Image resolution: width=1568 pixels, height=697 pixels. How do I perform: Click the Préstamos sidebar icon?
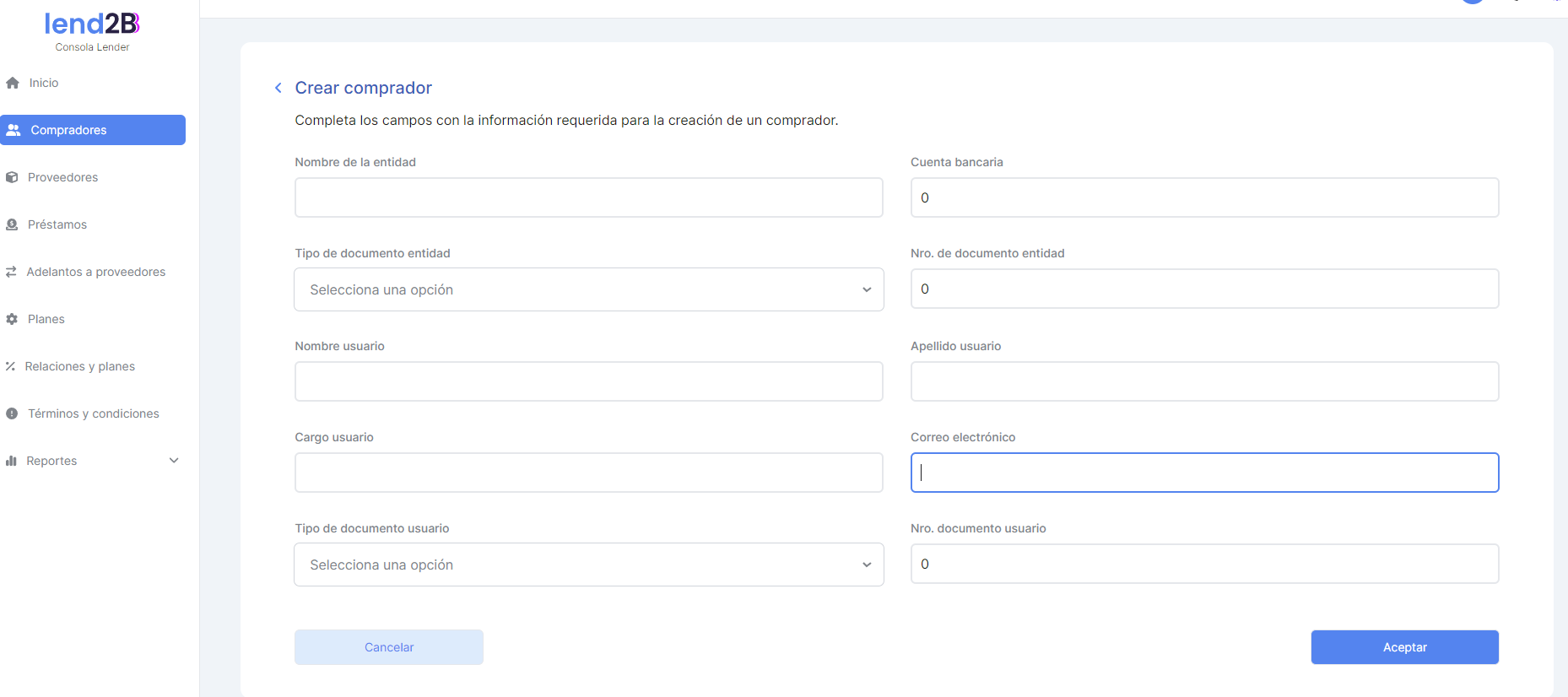click(12, 224)
